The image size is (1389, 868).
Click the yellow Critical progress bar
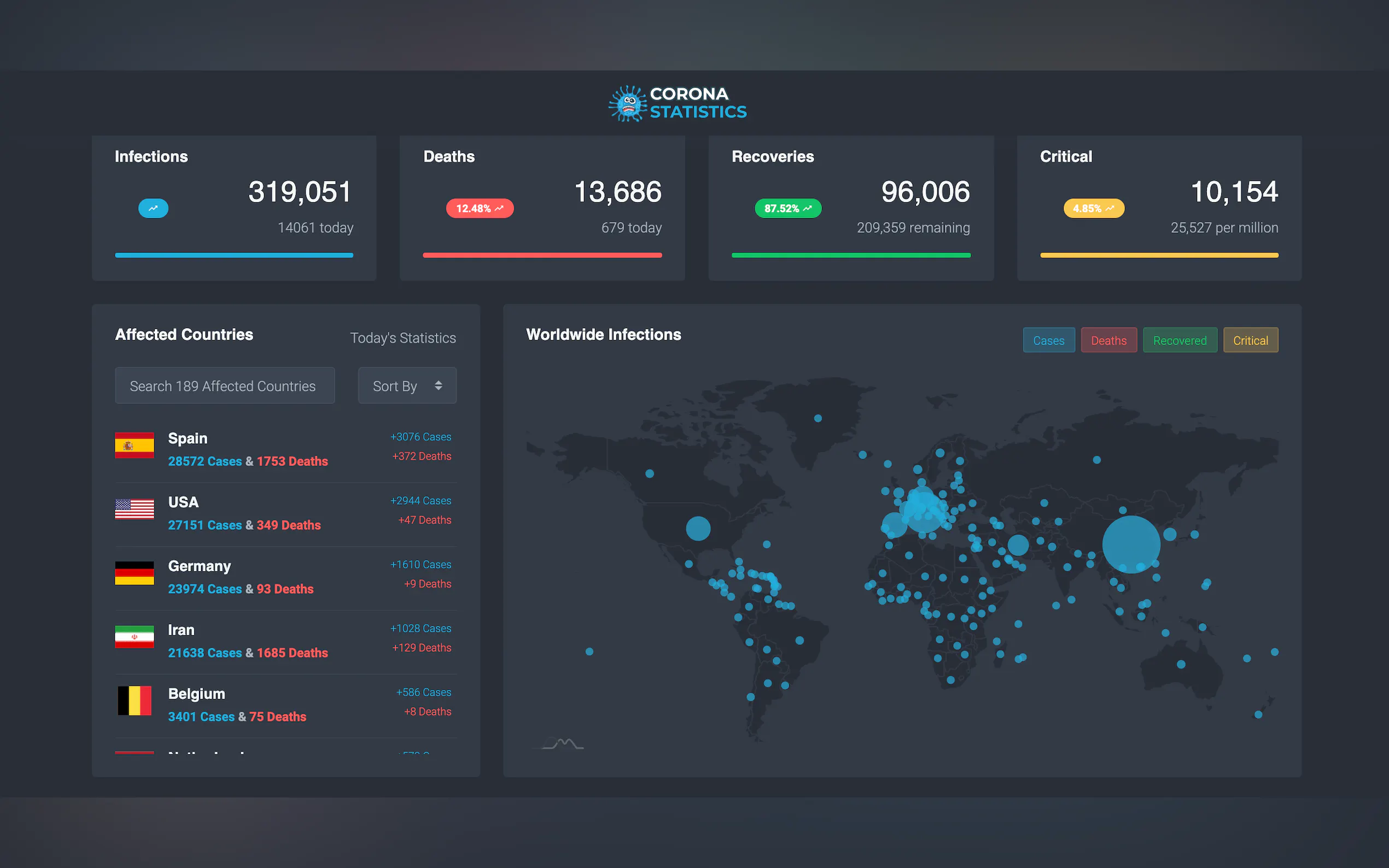coord(1159,255)
